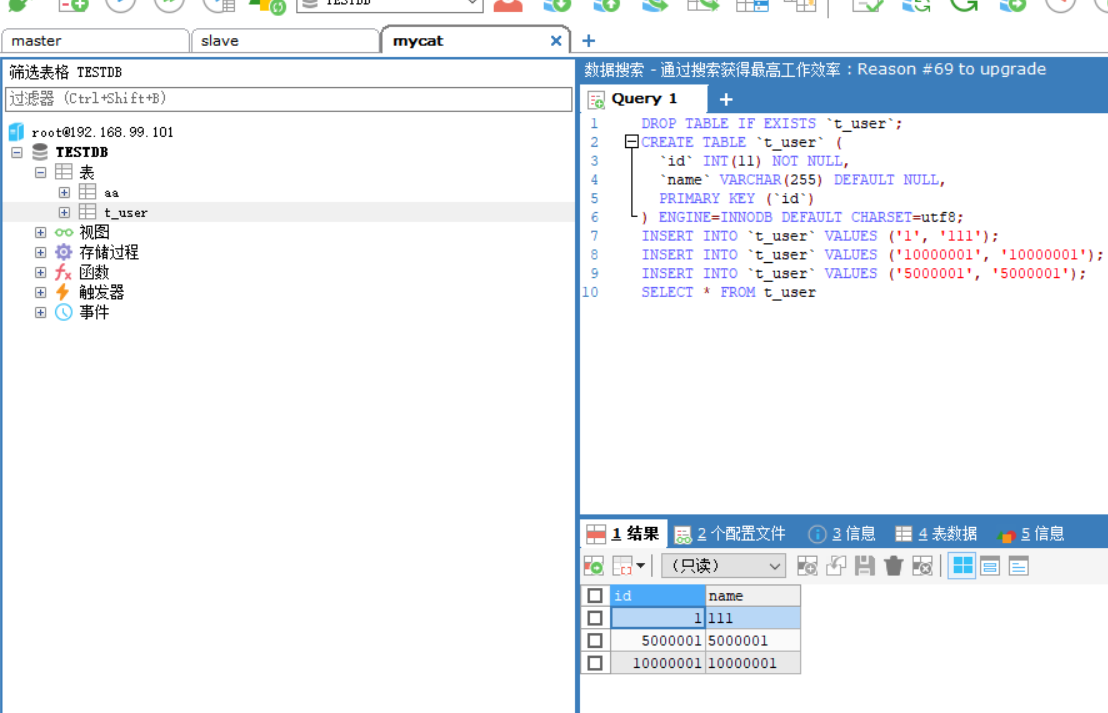Click the reset filter grid icon
Viewport: 1108px width, 713px height.
pos(623,566)
